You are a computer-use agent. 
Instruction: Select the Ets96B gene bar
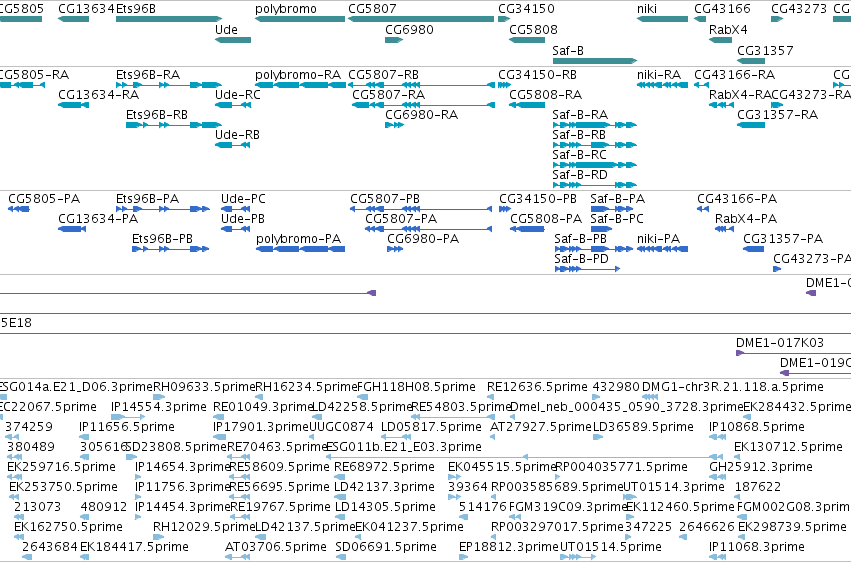(169, 19)
